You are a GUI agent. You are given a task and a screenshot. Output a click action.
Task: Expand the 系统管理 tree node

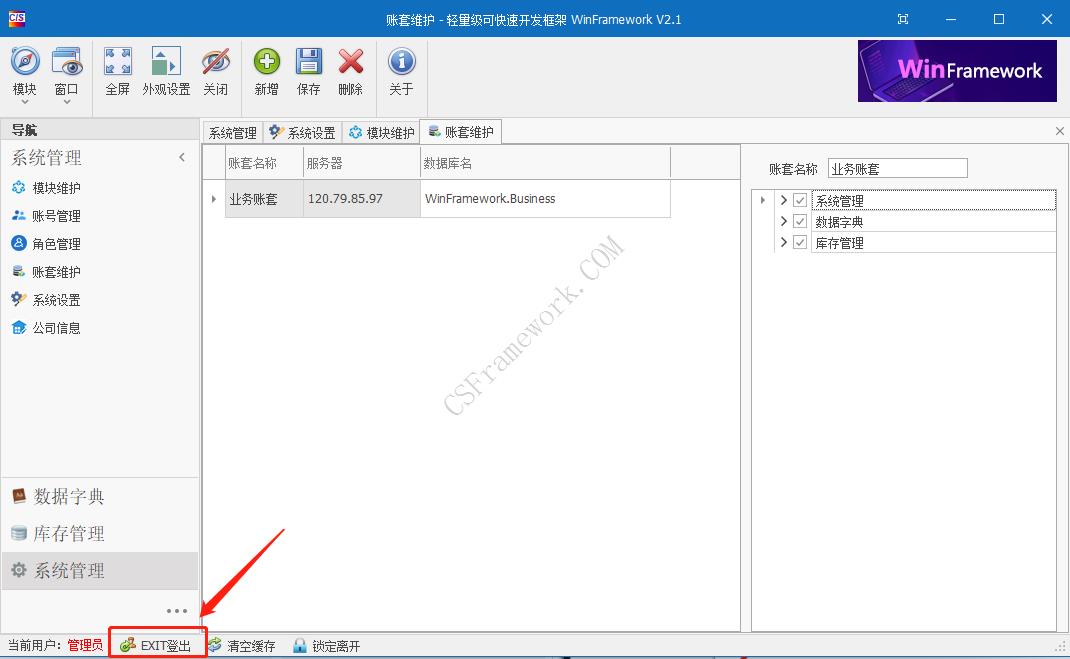pyautogui.click(x=785, y=200)
